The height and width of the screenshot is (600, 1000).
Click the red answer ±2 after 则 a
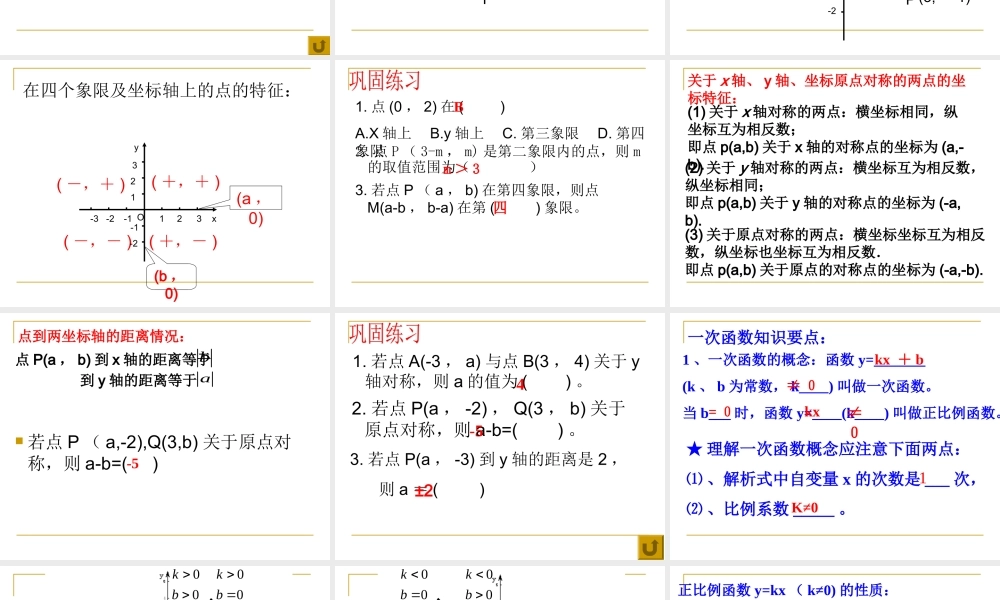423,490
